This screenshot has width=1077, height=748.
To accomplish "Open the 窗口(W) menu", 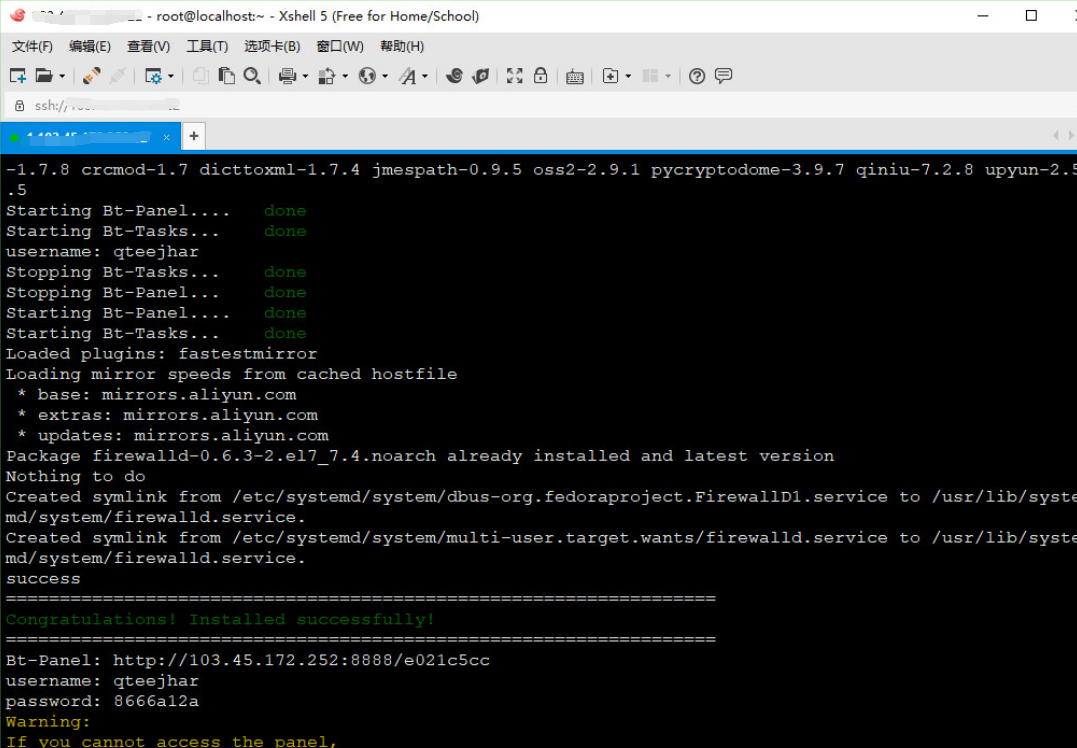I will 340,46.
